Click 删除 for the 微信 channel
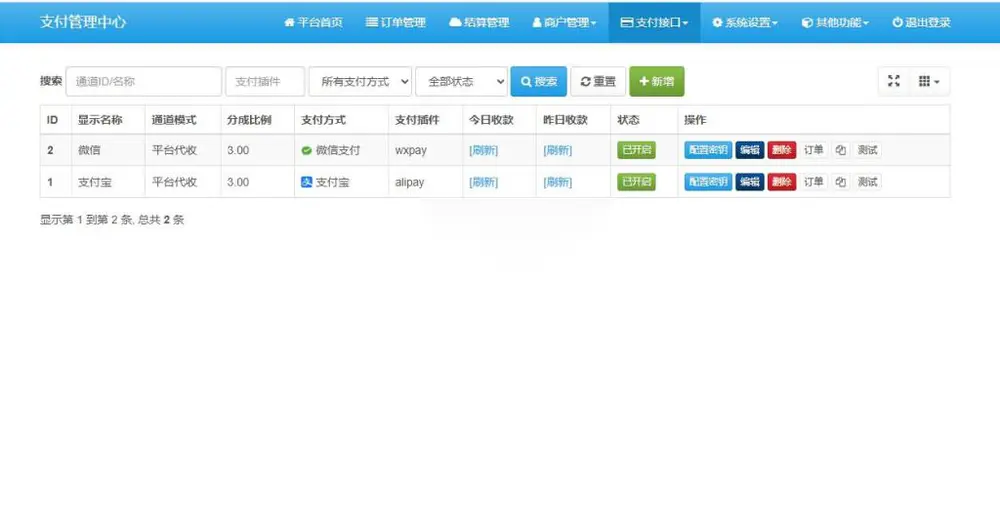Viewport: 1000px width, 526px height. pos(781,150)
